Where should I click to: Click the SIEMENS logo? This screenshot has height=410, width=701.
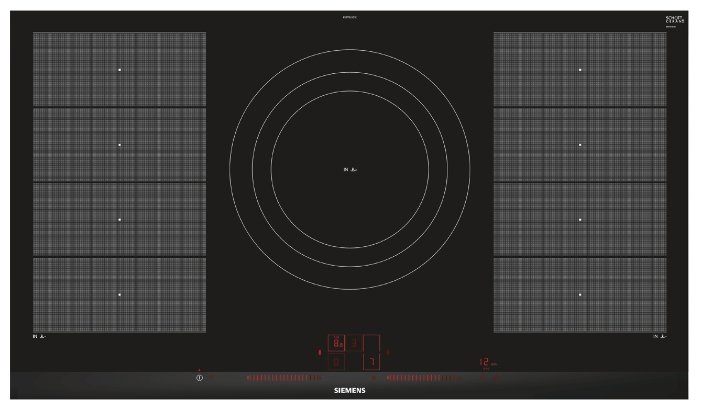pos(349,390)
